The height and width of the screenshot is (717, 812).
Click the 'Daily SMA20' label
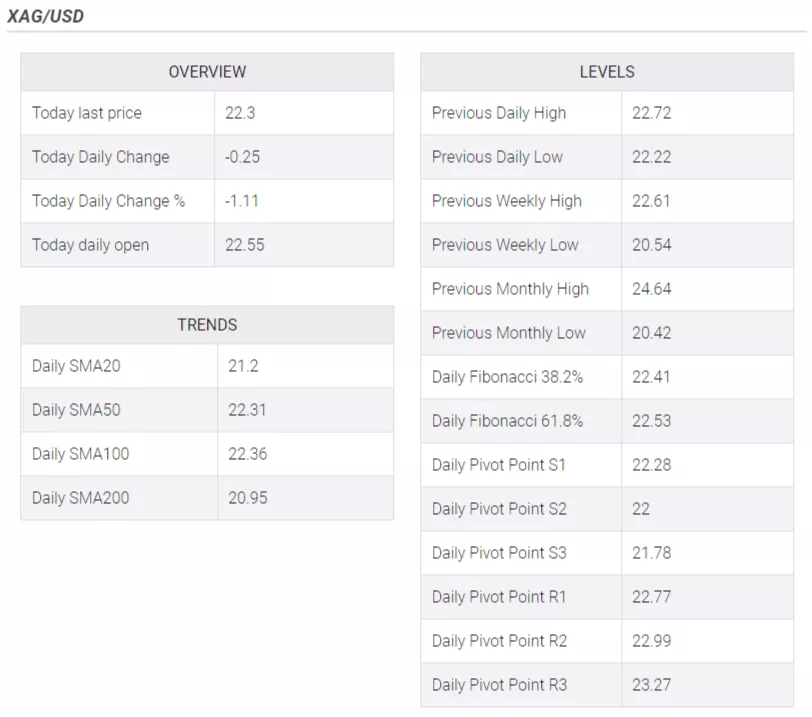[76, 366]
